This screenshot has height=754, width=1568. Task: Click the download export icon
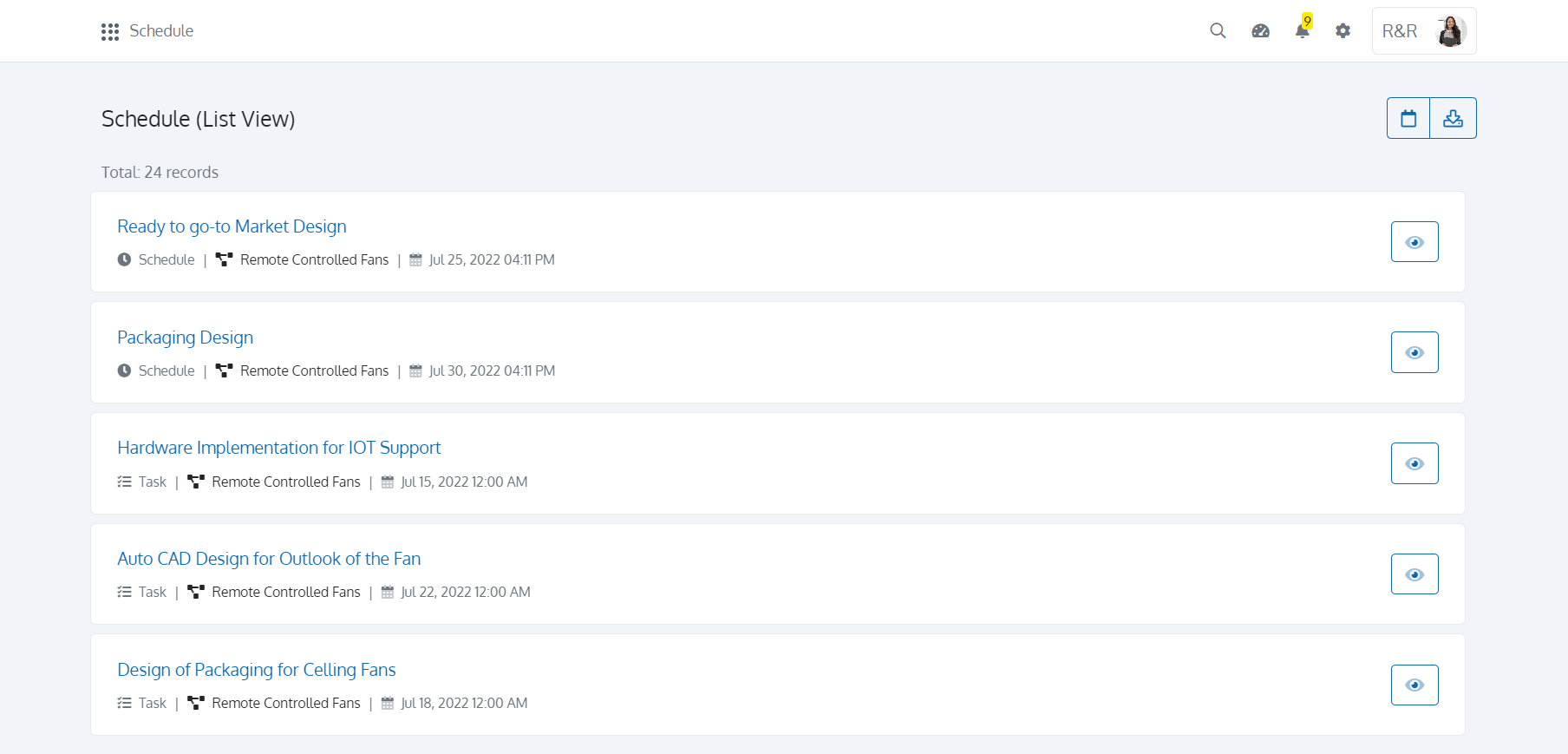click(x=1453, y=118)
